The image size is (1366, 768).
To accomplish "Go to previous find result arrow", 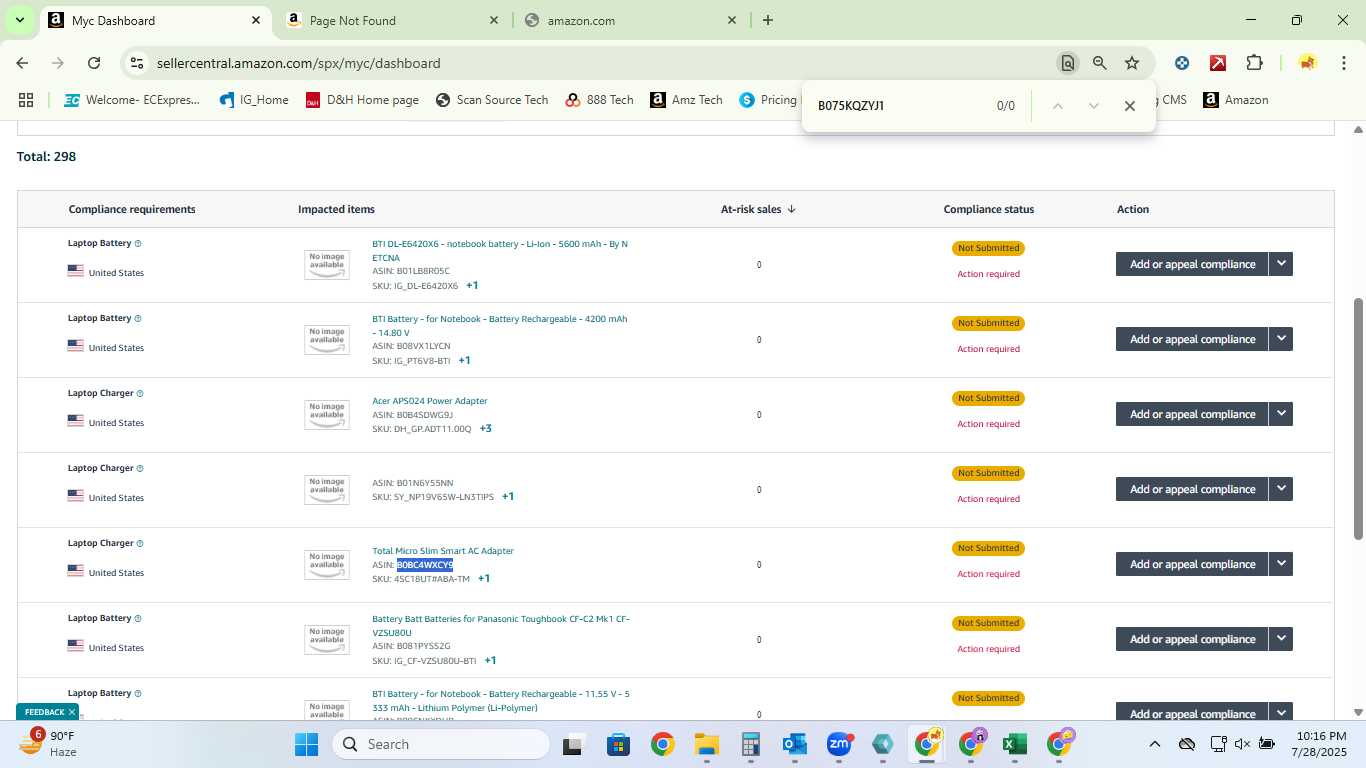I will [x=1058, y=106].
